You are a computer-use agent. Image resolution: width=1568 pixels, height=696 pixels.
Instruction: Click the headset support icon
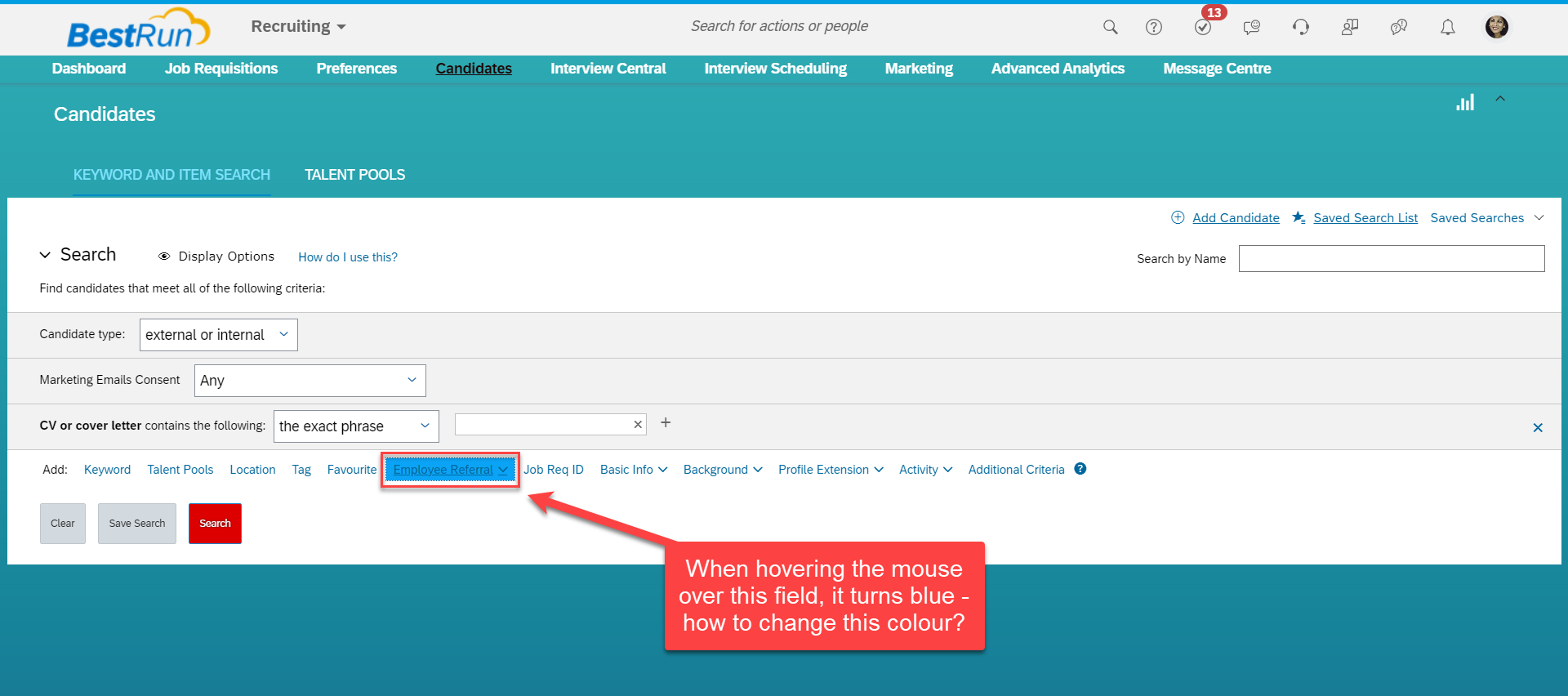tap(1301, 27)
